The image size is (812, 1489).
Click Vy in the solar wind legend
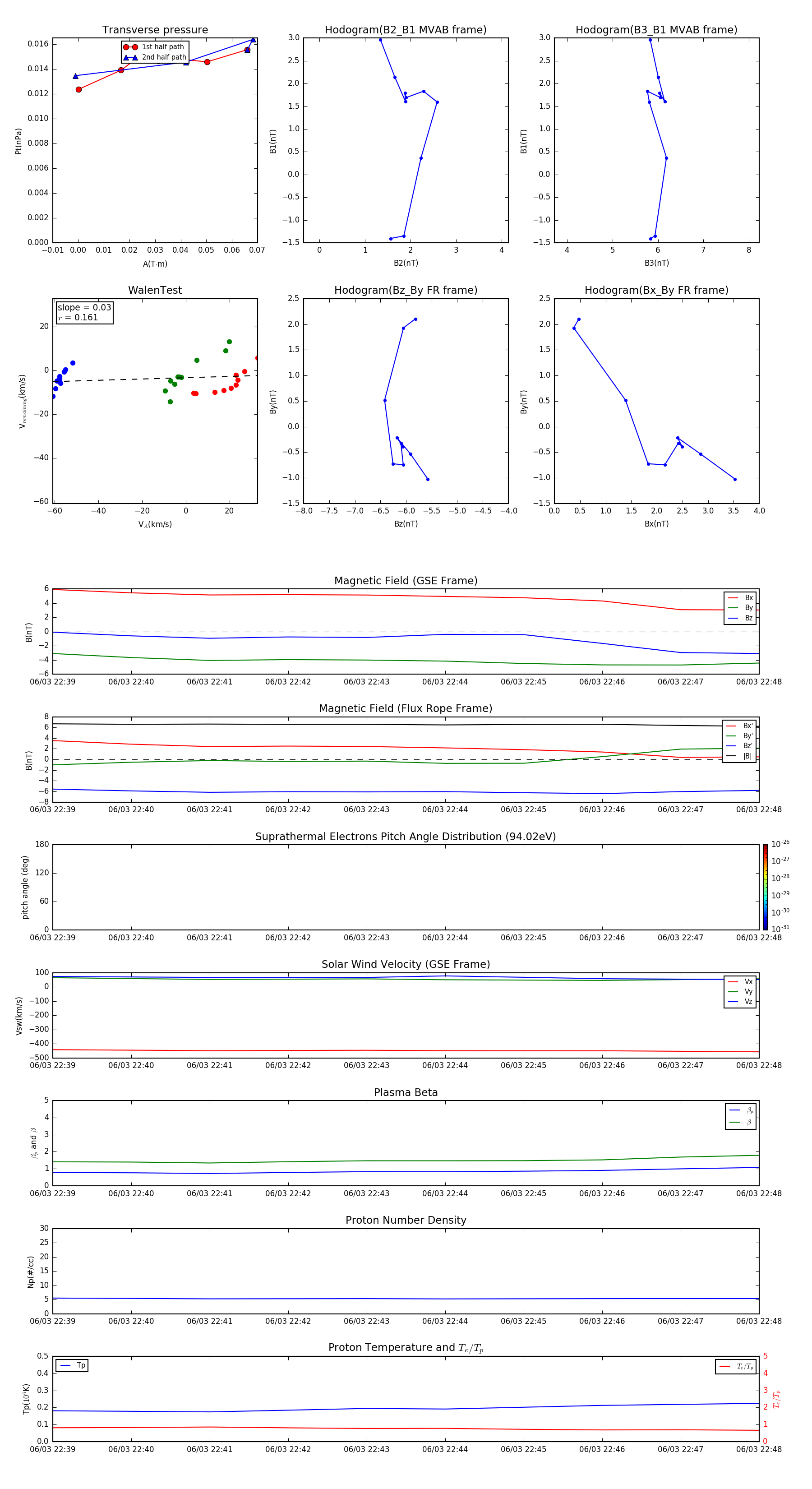click(x=740, y=991)
